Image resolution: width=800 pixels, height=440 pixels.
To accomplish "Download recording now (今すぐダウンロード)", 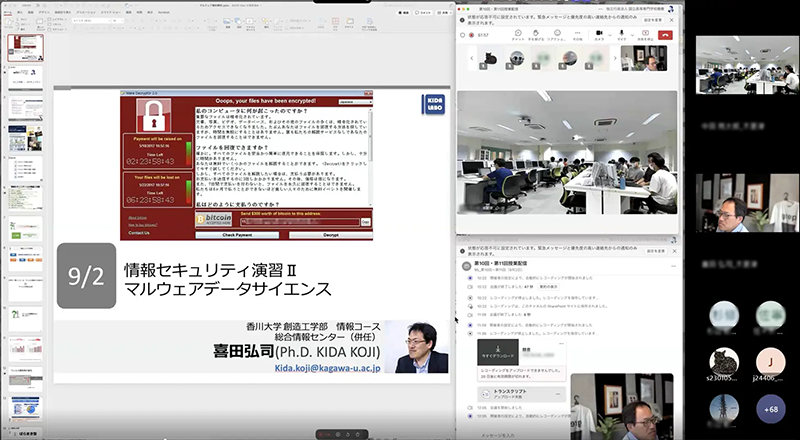I will (x=497, y=353).
